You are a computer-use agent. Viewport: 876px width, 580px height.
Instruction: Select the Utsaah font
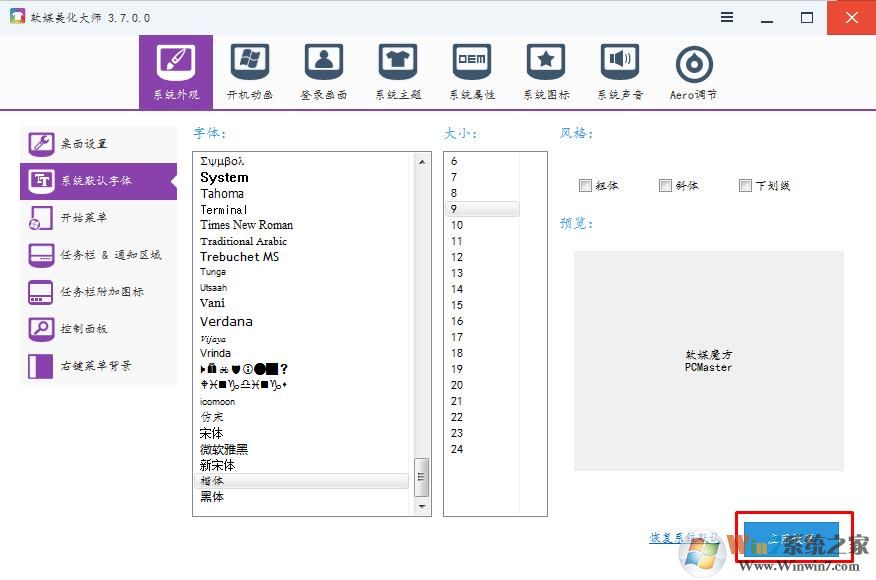click(x=213, y=288)
